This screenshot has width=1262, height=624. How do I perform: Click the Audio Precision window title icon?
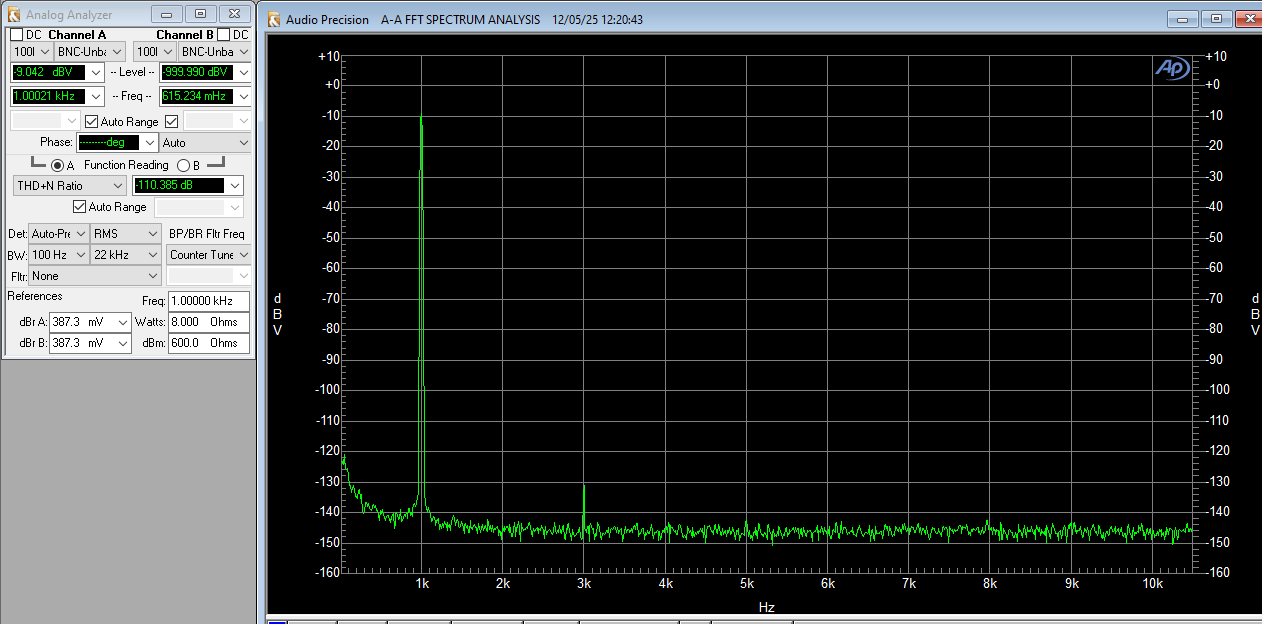[x=274, y=19]
